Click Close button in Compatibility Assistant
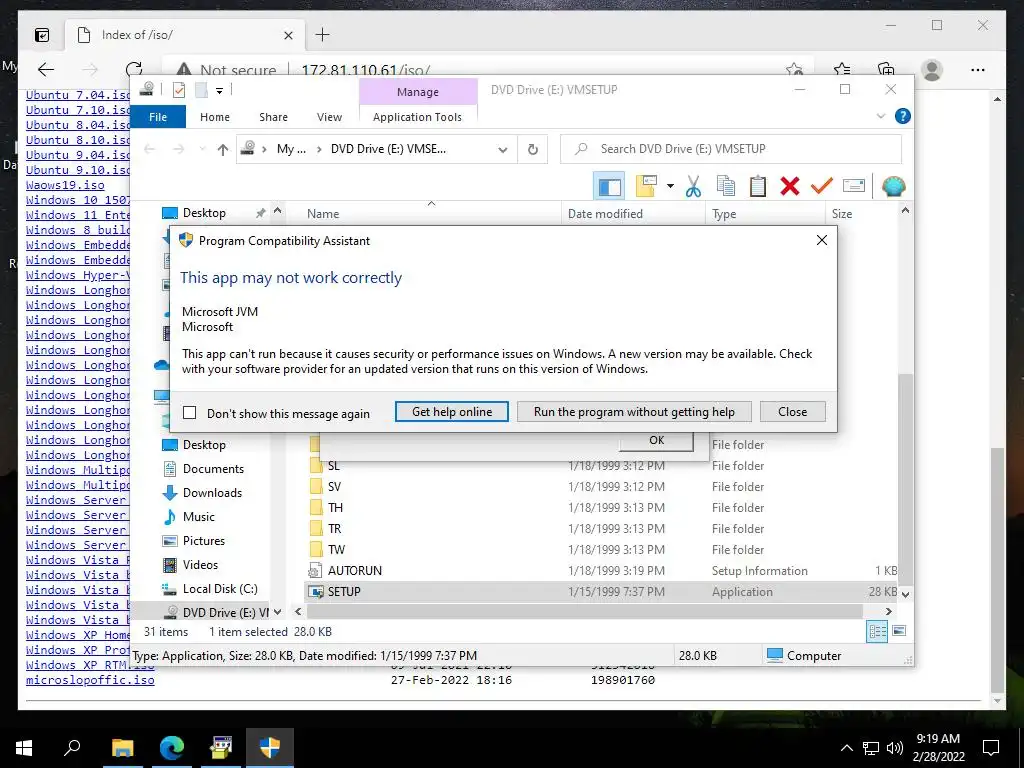This screenshot has height=768, width=1024. pos(792,412)
